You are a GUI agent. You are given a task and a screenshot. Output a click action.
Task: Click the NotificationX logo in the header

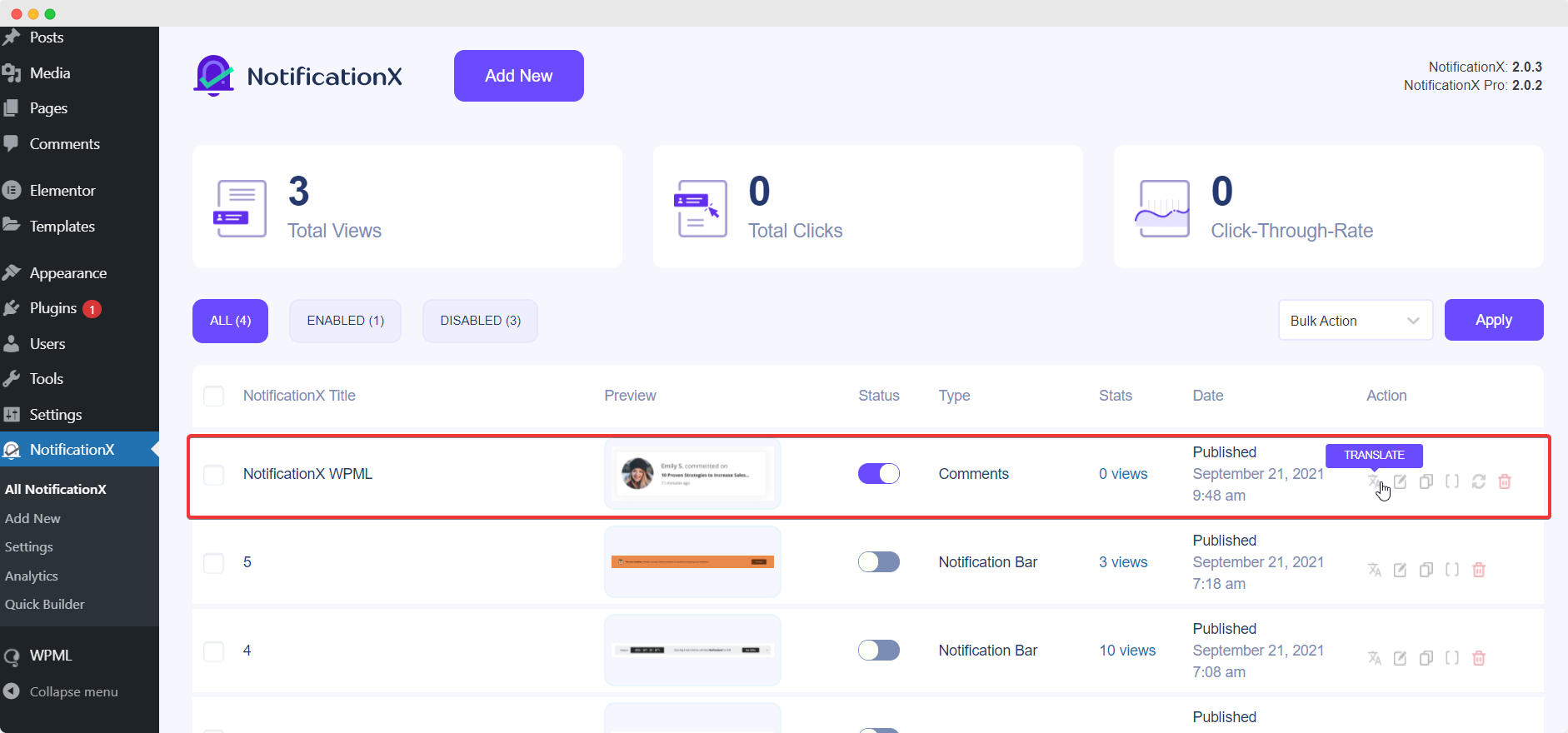tap(297, 76)
